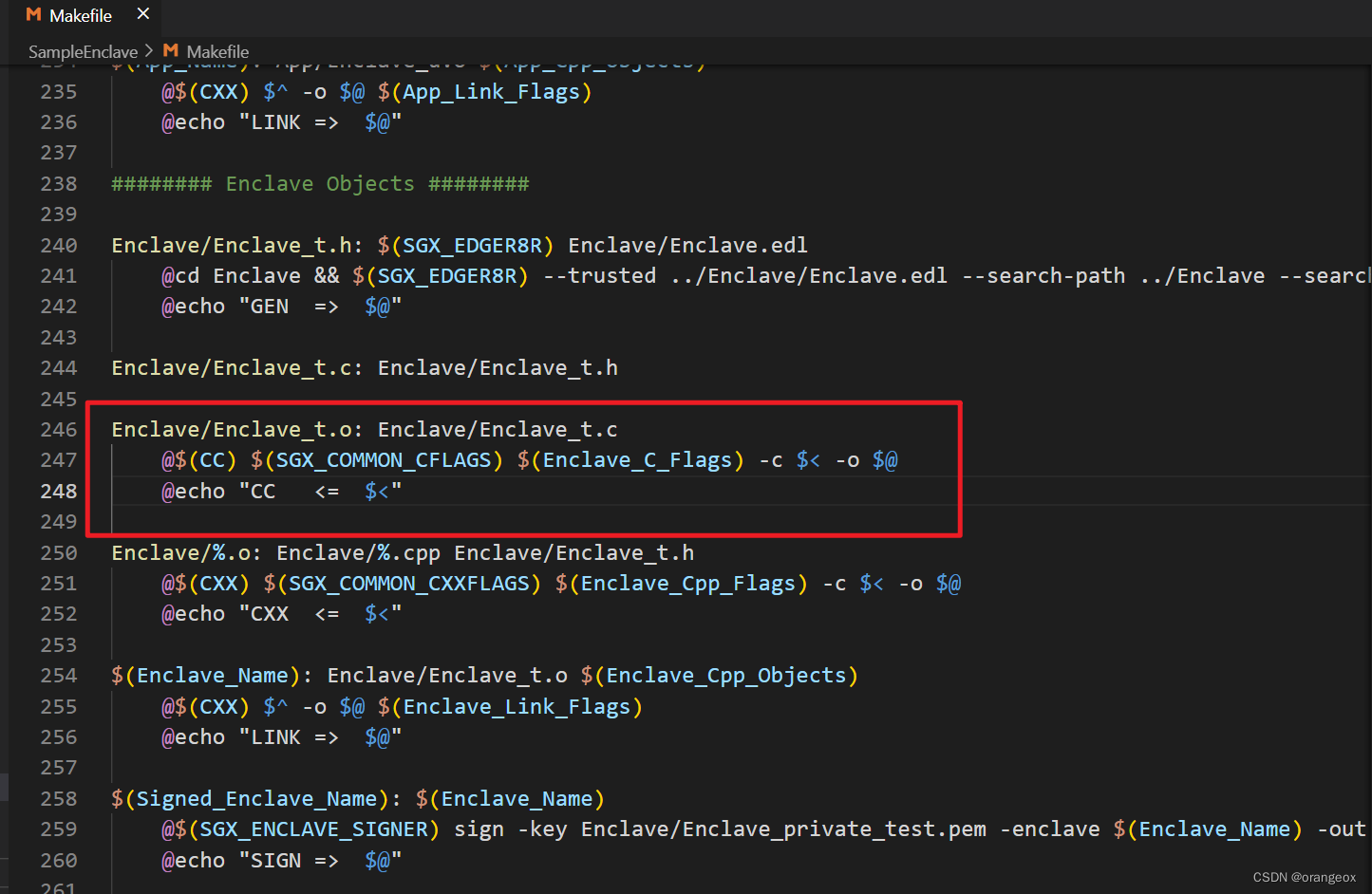
Task: Click the echo "GEN" command on line 242
Action: click(x=282, y=307)
